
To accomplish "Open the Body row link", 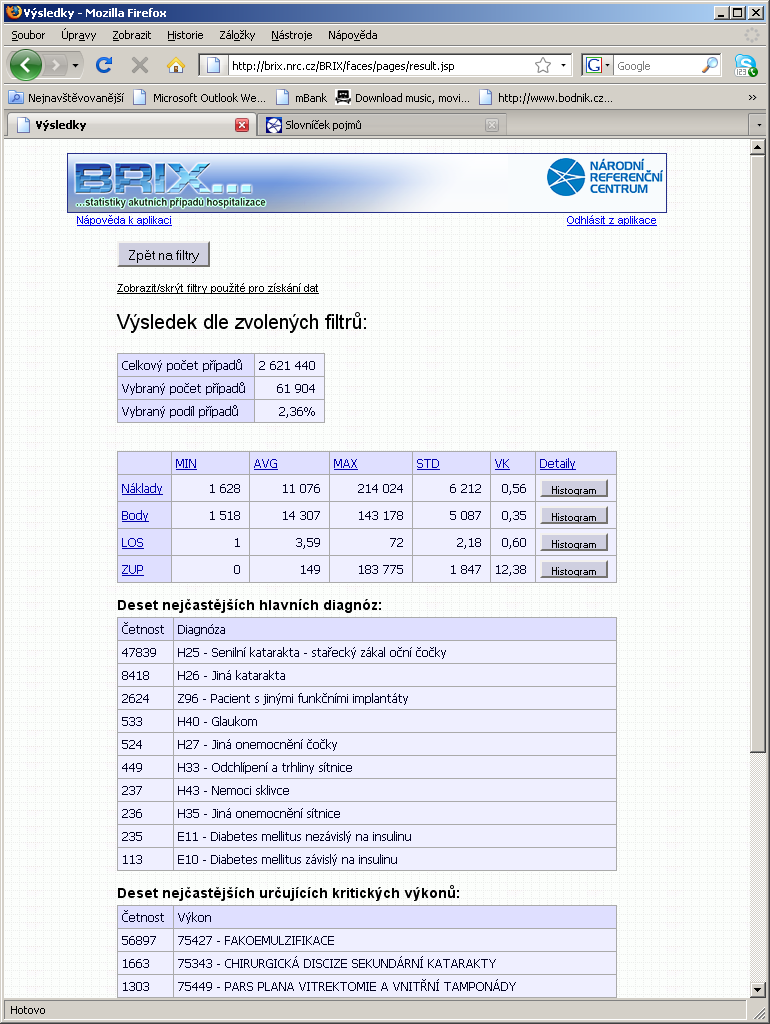I will [135, 516].
